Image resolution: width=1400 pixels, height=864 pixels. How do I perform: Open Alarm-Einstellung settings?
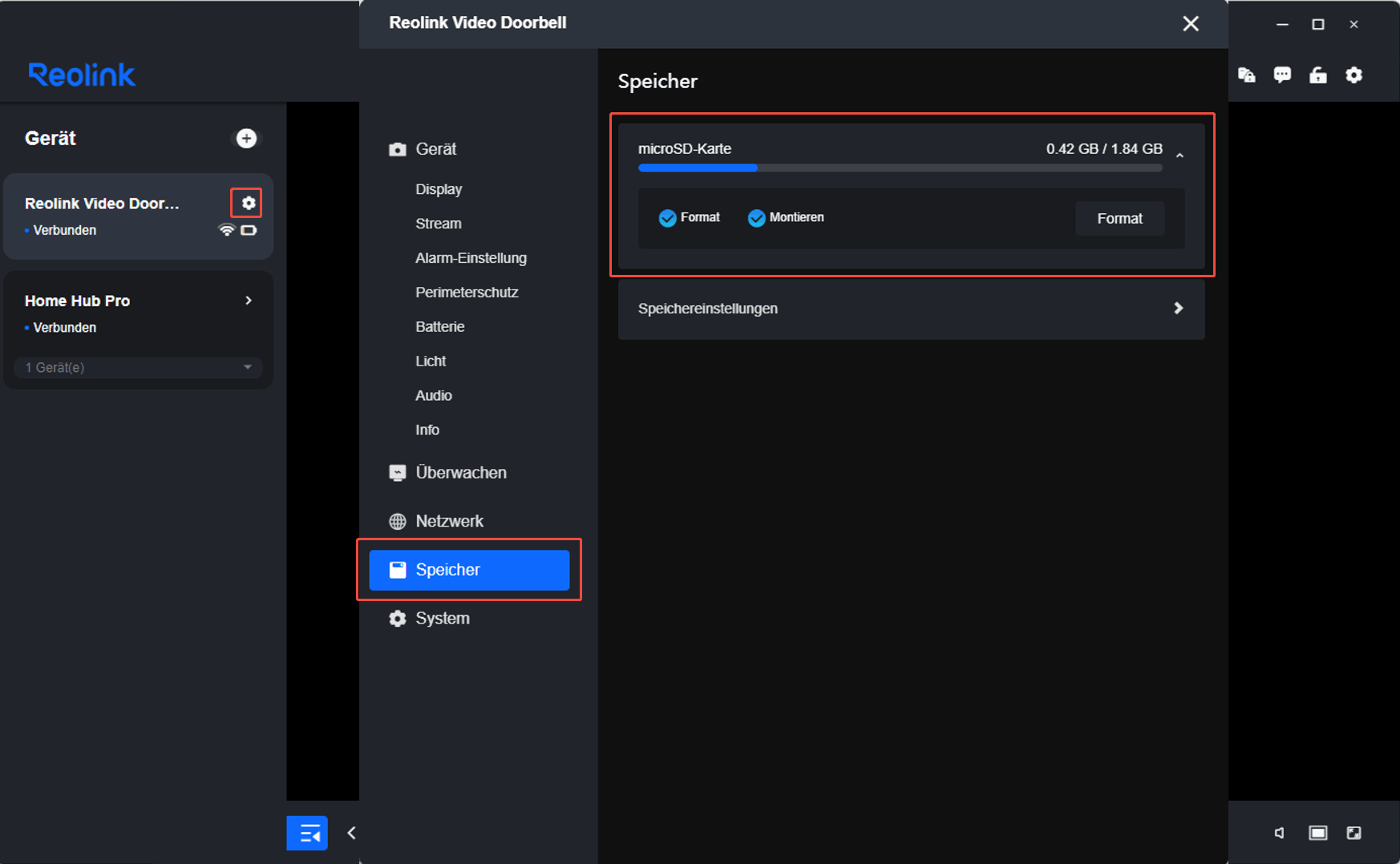click(x=471, y=258)
